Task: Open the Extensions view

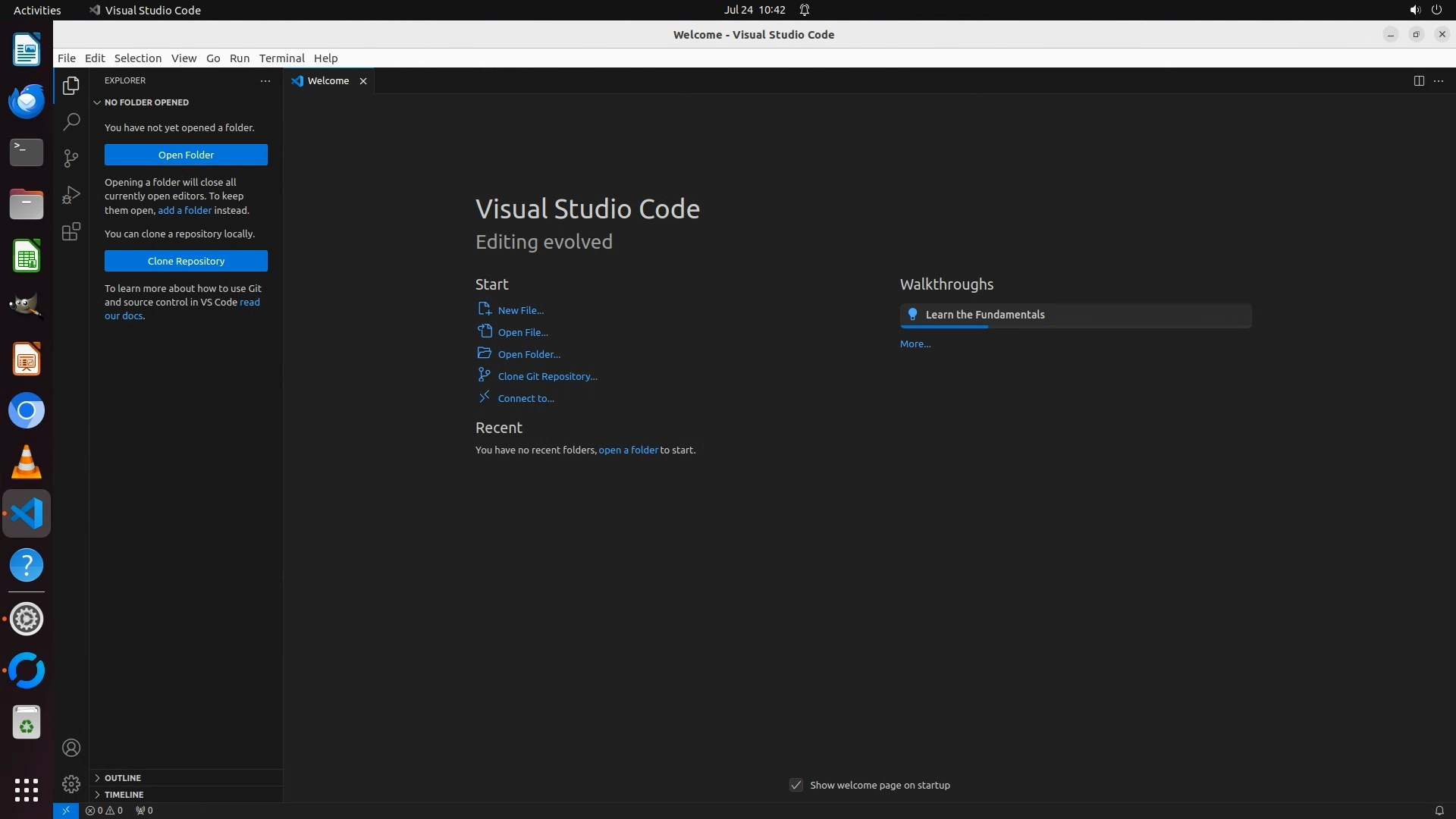Action: [71, 231]
